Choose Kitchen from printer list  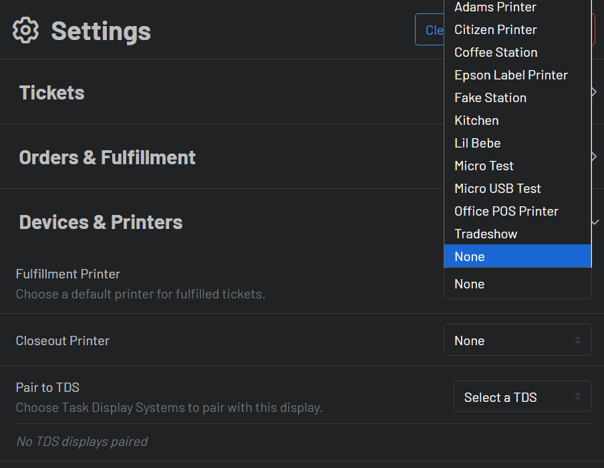point(476,120)
